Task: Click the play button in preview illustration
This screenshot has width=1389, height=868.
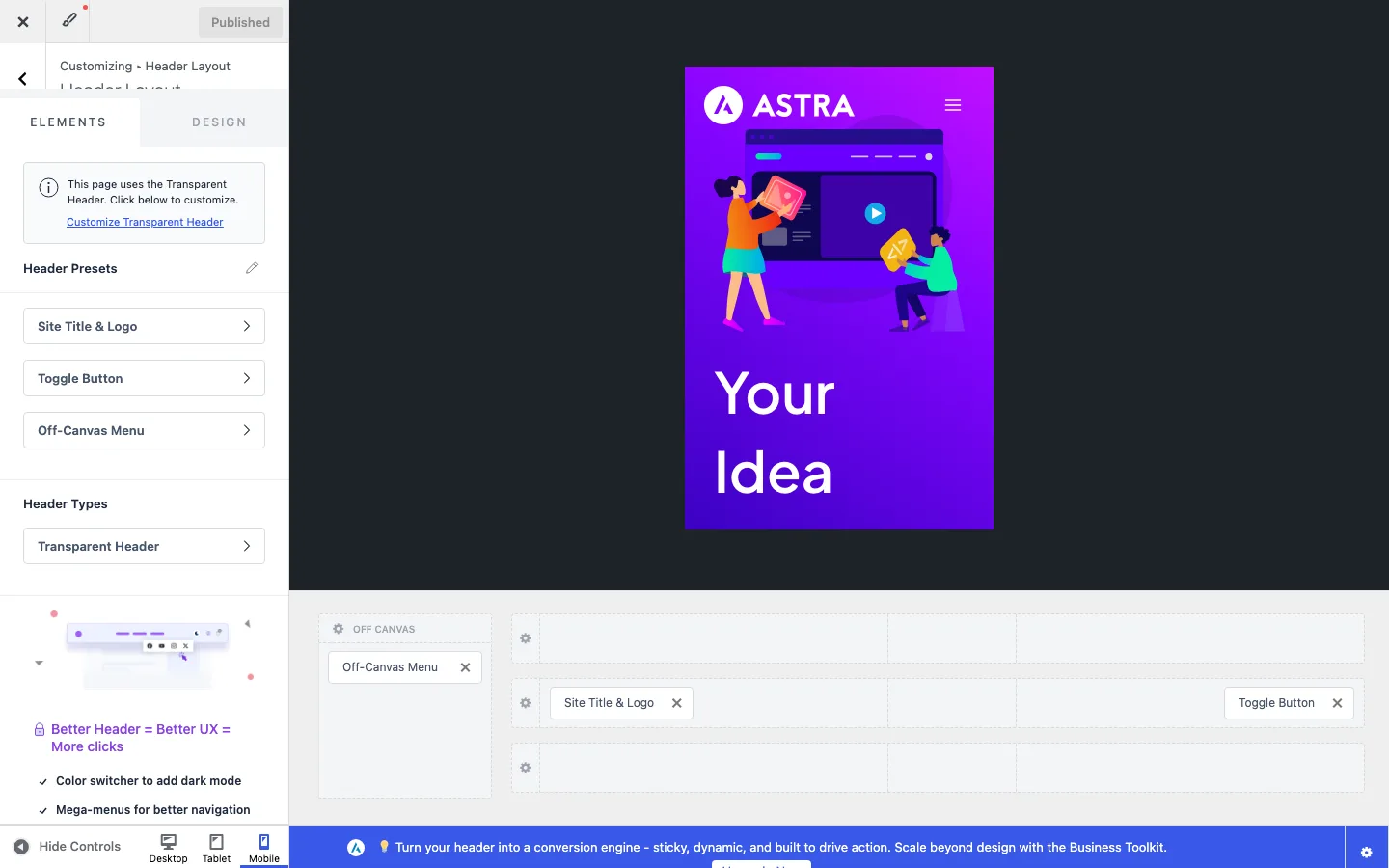Action: [x=875, y=213]
